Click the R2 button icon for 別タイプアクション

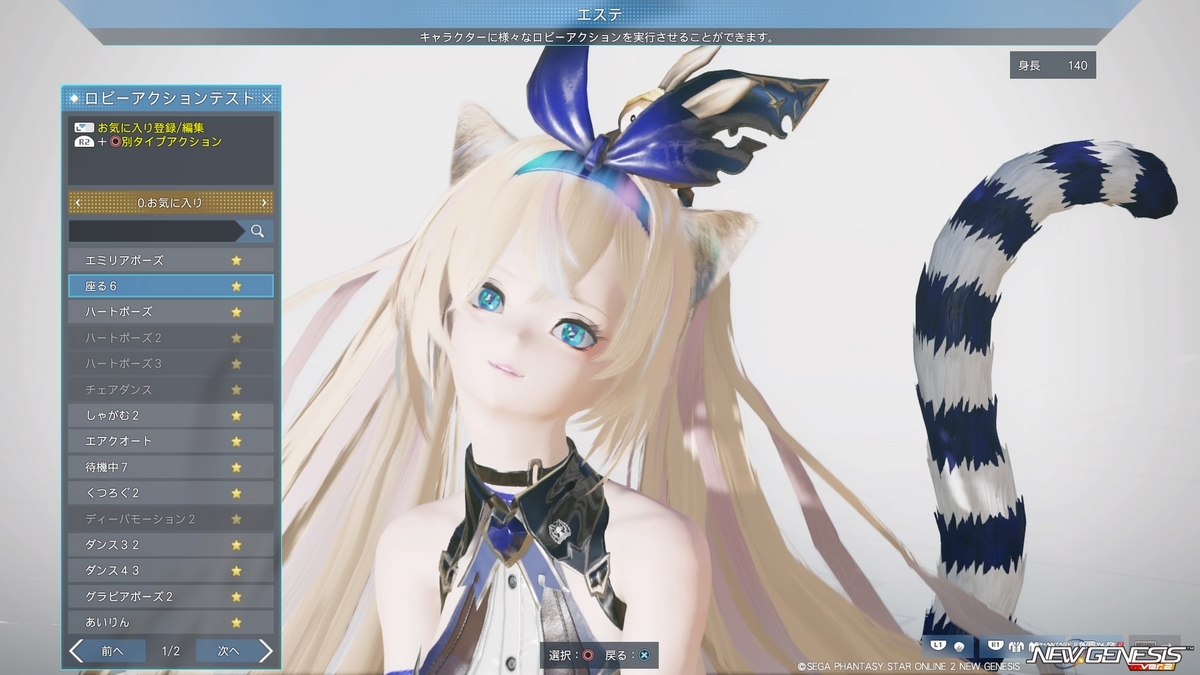[x=84, y=142]
